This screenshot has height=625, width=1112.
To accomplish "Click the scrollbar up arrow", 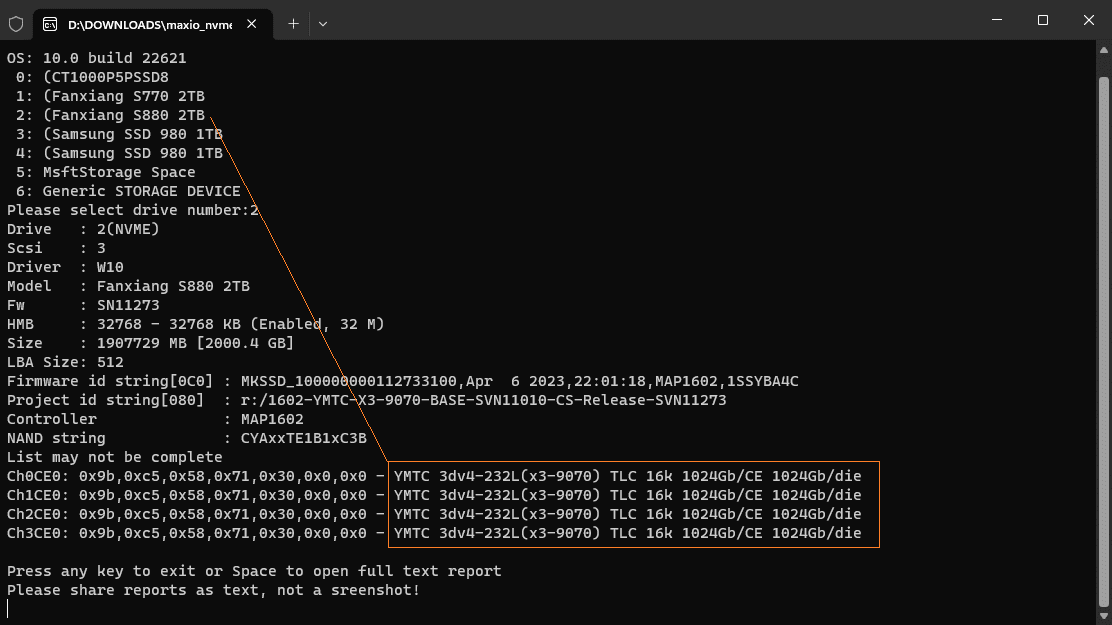I will coord(1103,50).
